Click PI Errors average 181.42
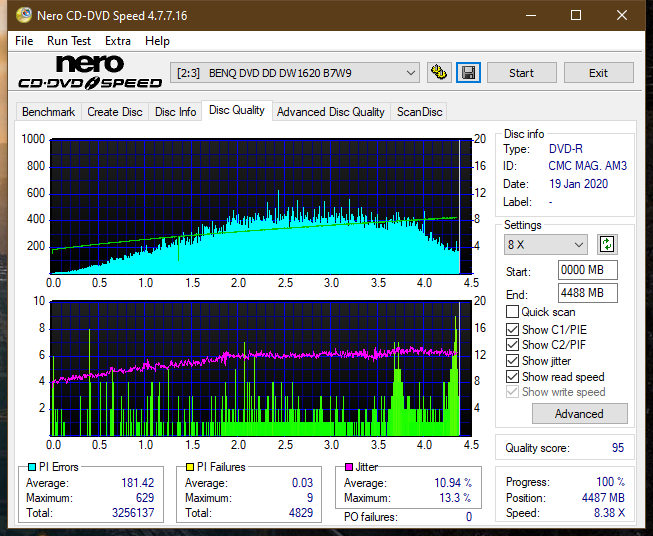This screenshot has height=536, width=653. [x=137, y=483]
